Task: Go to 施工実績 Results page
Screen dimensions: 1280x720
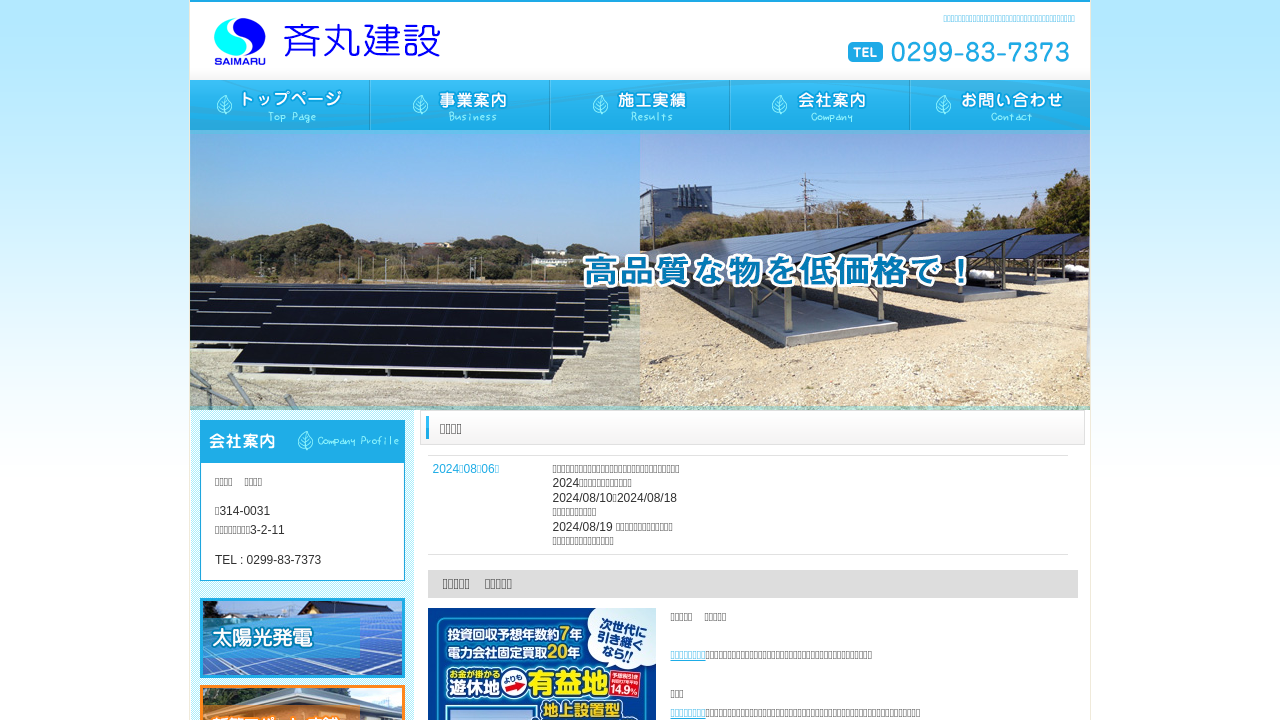Action: point(640,105)
